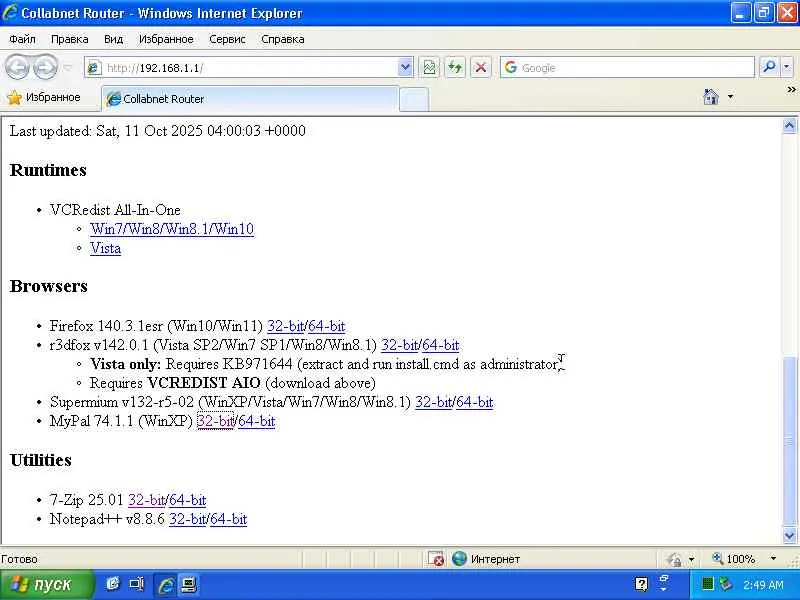Switch to the monitor-icon taskbar button
Viewport: 800px width, 600px height.
188,585
